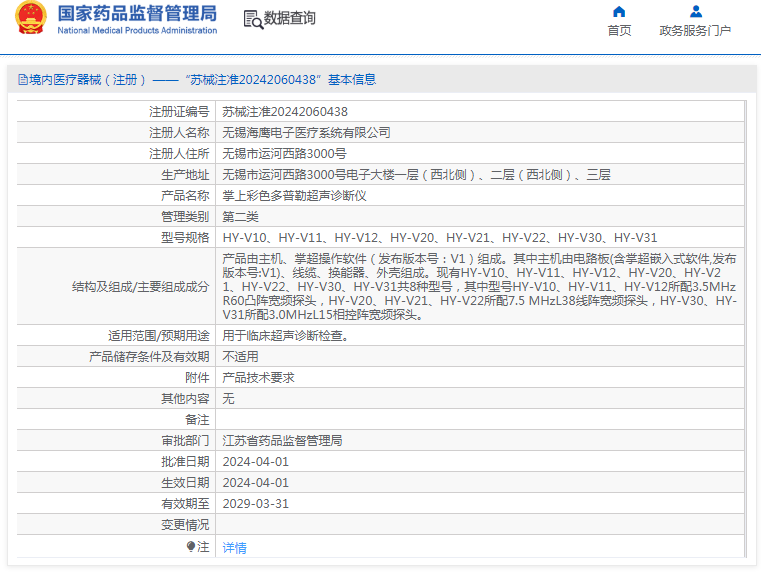Click the 其他内容 row label

coord(185,399)
